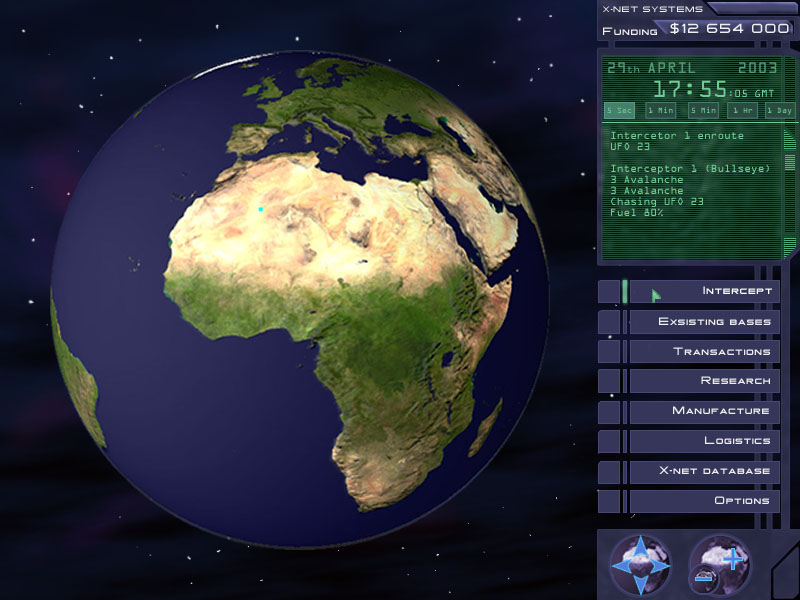The image size is (800, 600).
Task: Click the X-NET SYSTEMS title
Action: coord(653,9)
